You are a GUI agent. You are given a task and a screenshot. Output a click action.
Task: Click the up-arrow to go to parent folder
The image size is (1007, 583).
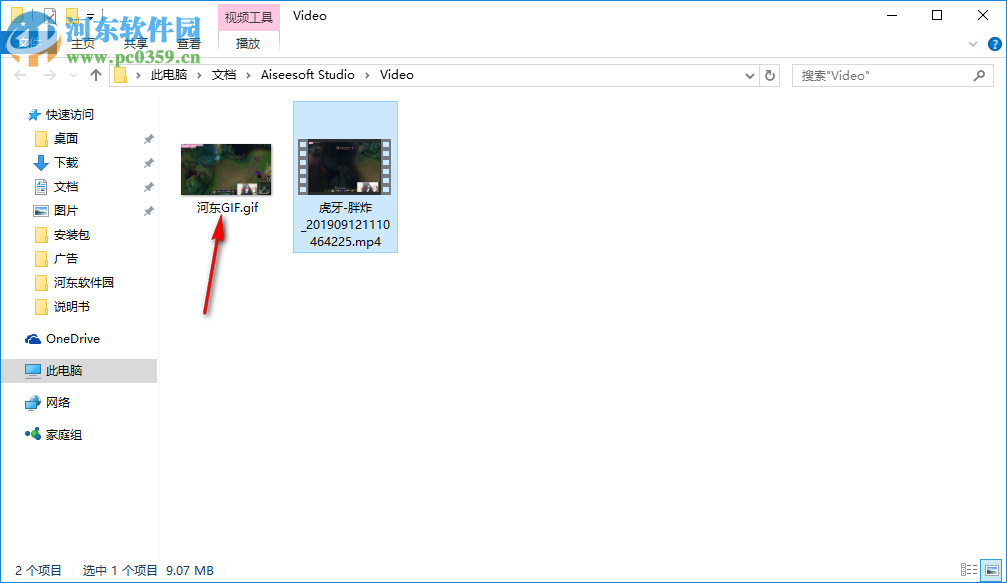(x=95, y=74)
